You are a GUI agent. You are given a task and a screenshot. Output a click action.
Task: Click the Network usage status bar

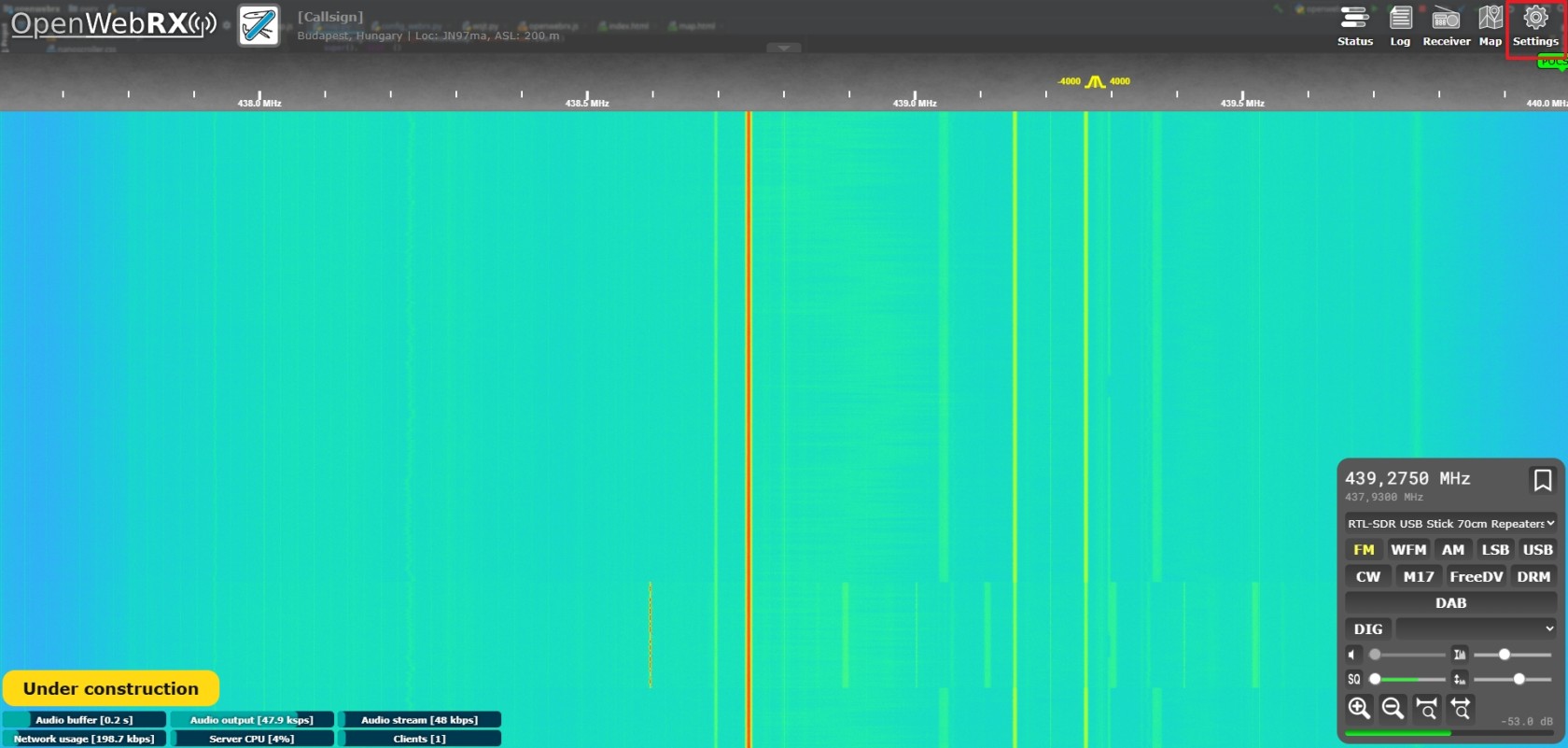pyautogui.click(x=84, y=739)
